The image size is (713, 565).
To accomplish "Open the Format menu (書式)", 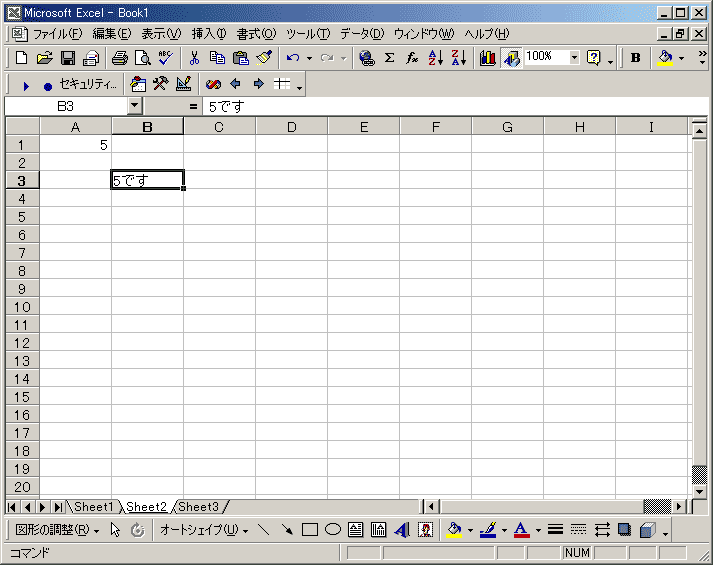I will tap(256, 34).
